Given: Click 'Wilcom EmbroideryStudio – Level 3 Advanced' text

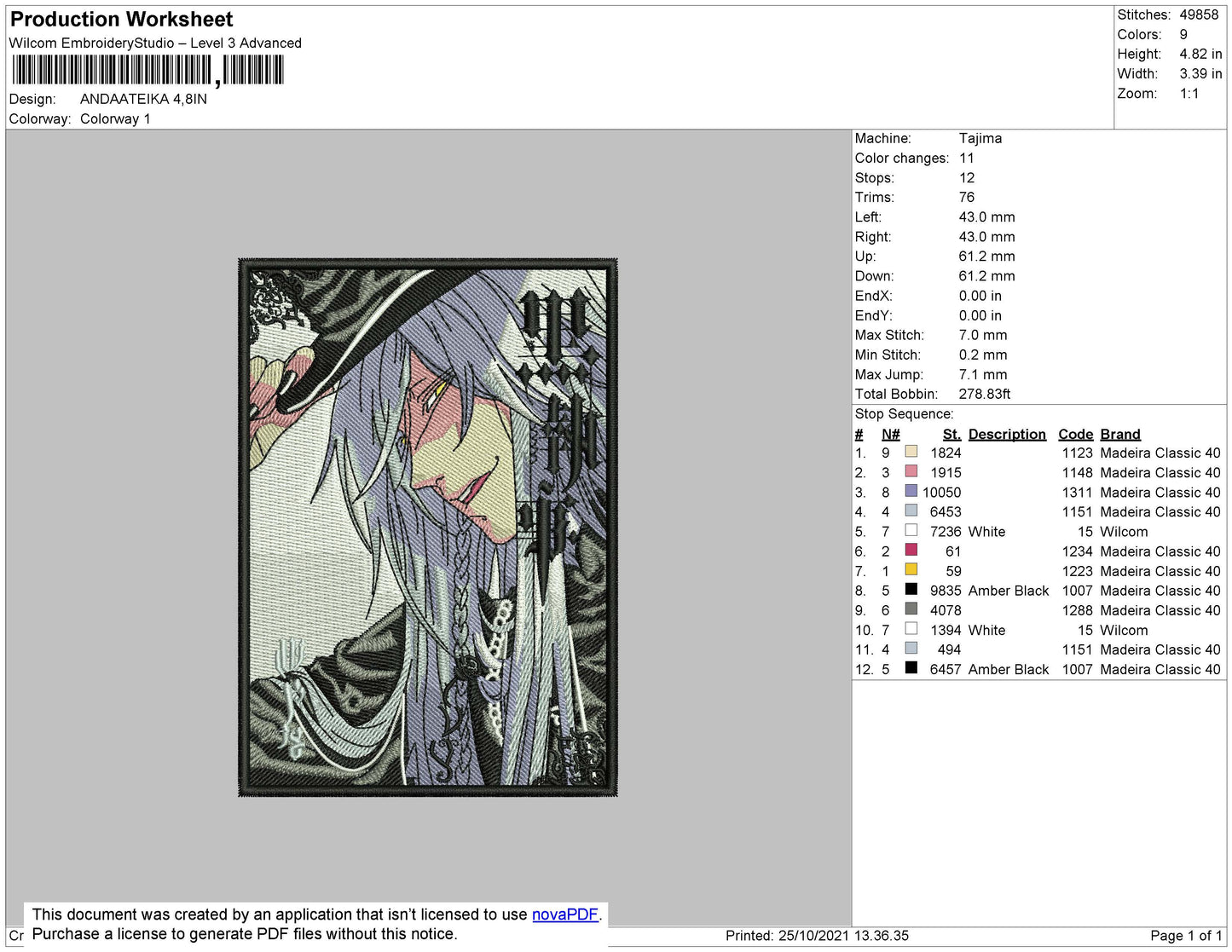Looking at the screenshot, I should [155, 43].
